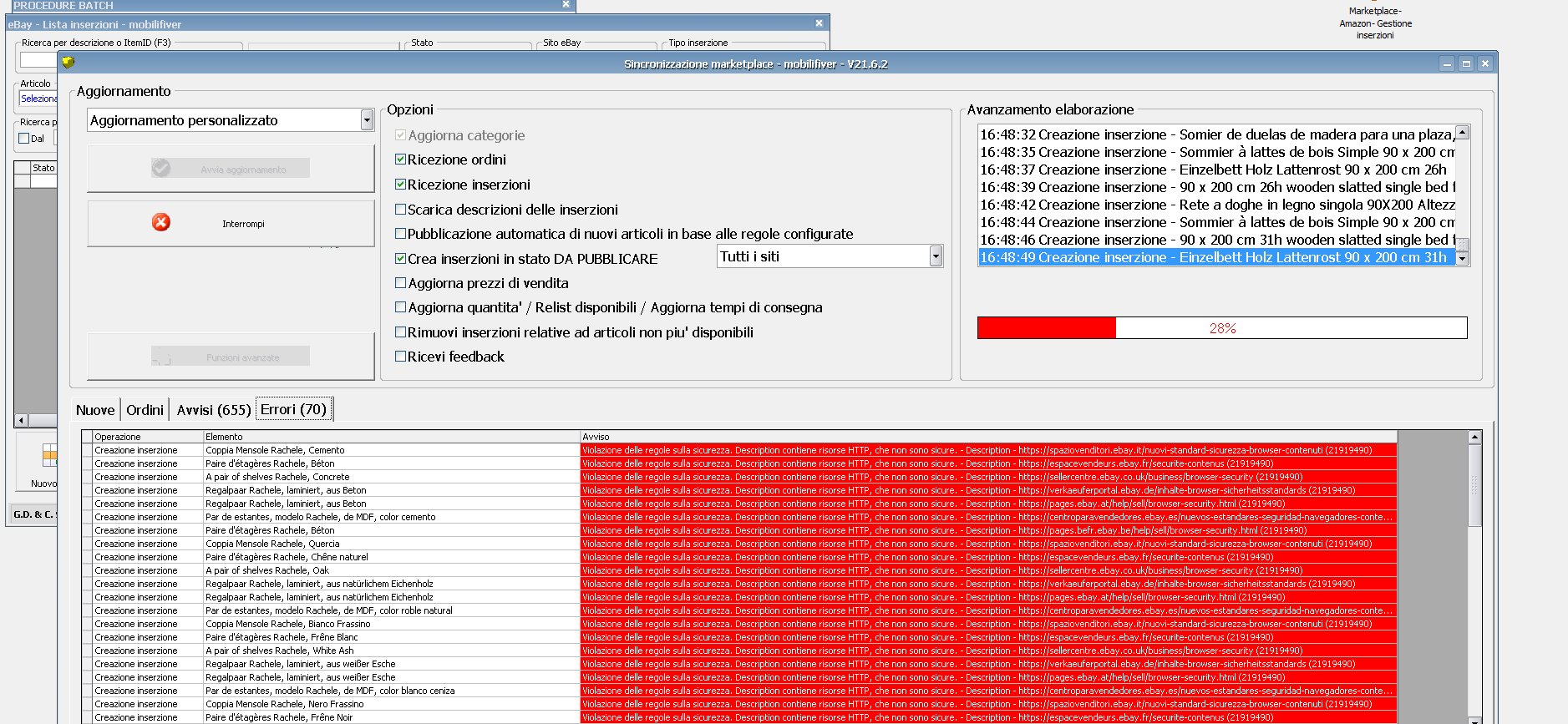Viewport: 1568px width, 724px height.
Task: Enable the Ricevi feedback checkbox
Action: click(400, 357)
